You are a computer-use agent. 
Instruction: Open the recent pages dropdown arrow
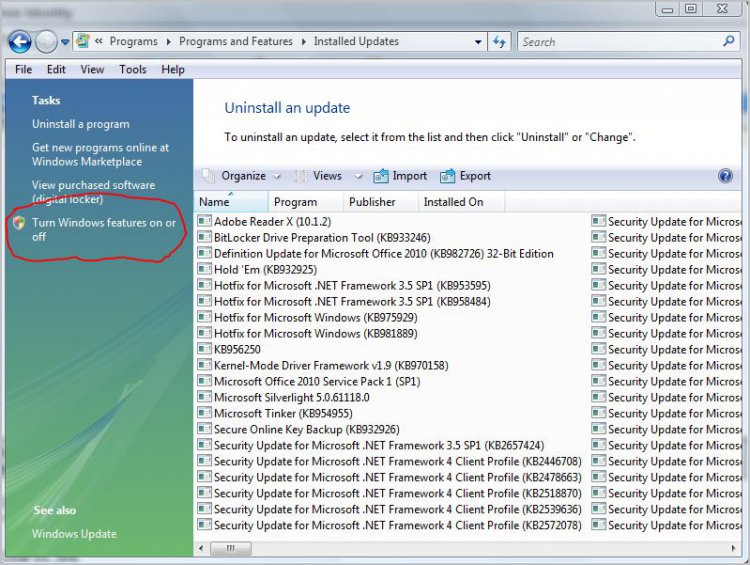(65, 42)
